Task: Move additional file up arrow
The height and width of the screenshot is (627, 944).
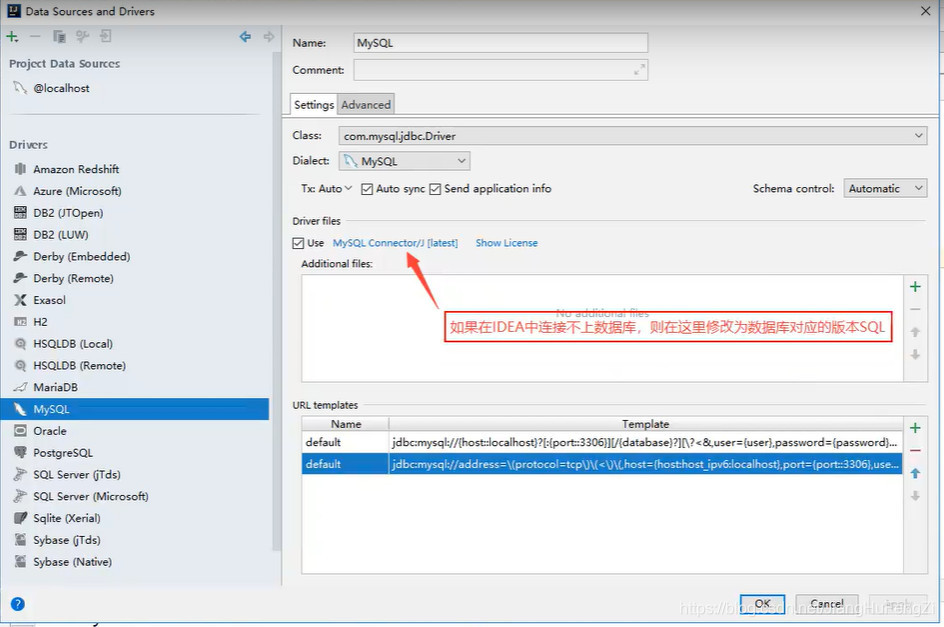Action: [x=915, y=332]
